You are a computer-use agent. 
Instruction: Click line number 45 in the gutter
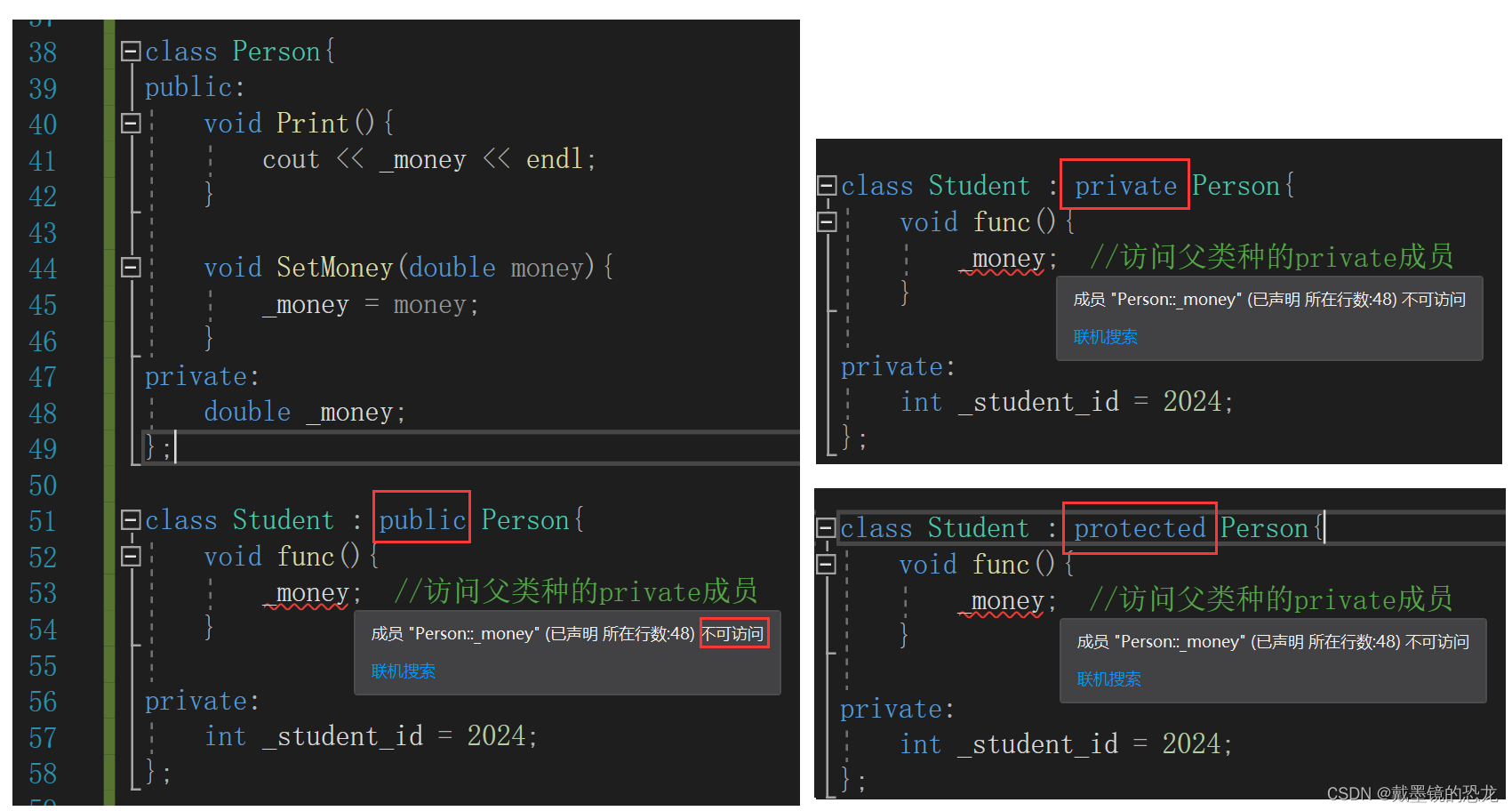[43, 305]
